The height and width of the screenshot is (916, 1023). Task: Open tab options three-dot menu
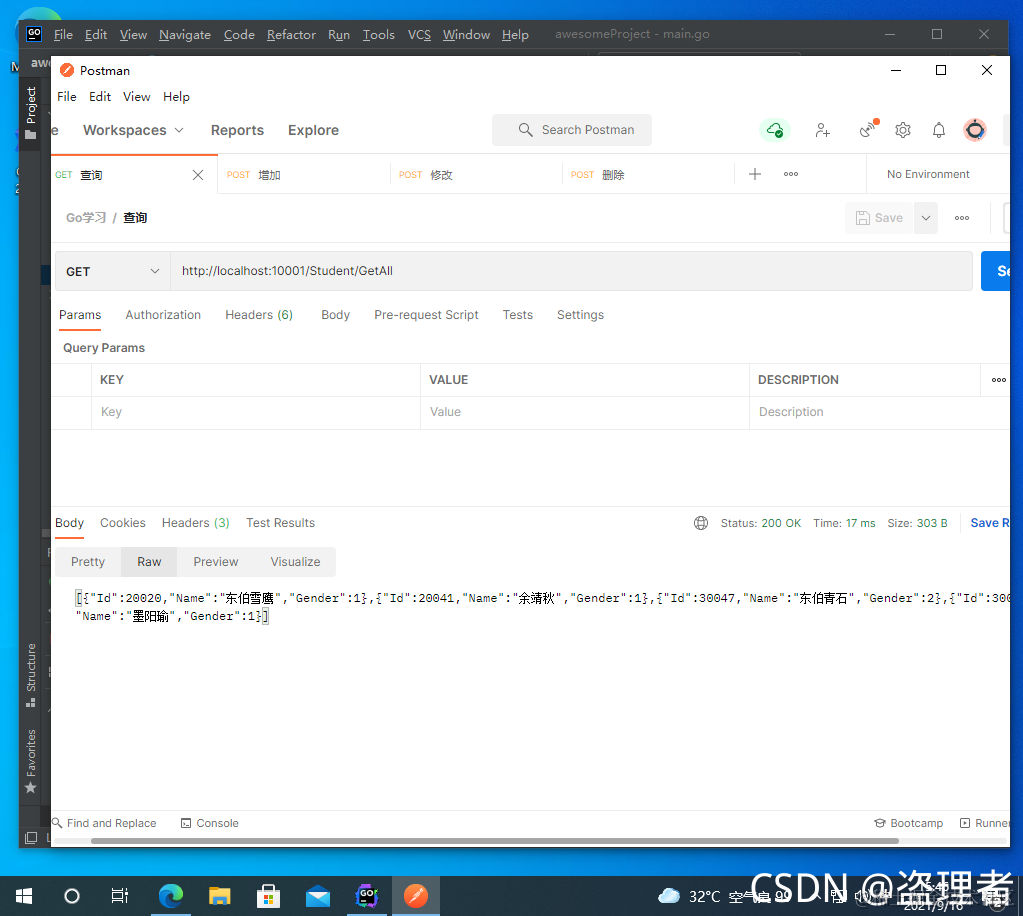click(x=791, y=174)
